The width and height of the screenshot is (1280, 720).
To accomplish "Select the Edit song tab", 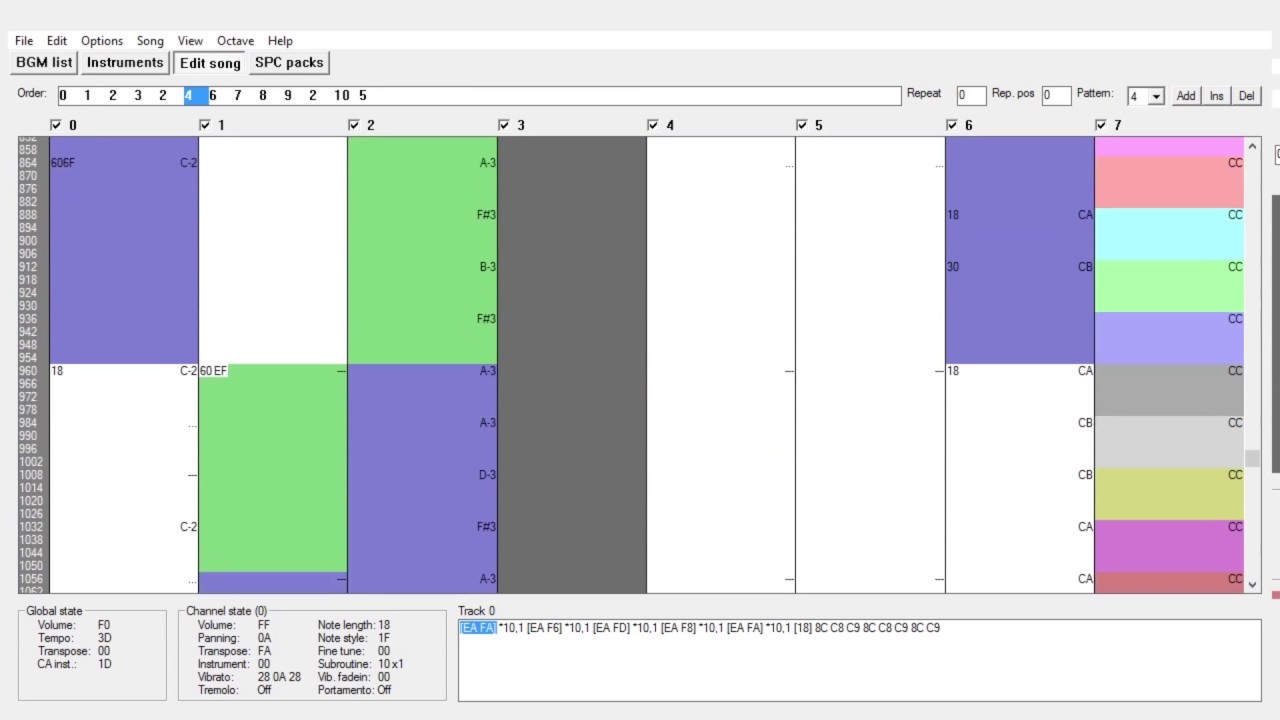I will tap(210, 63).
